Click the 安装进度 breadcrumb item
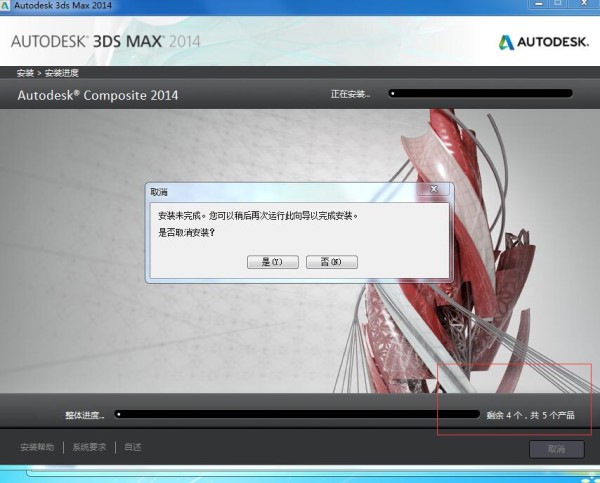 click(x=62, y=73)
